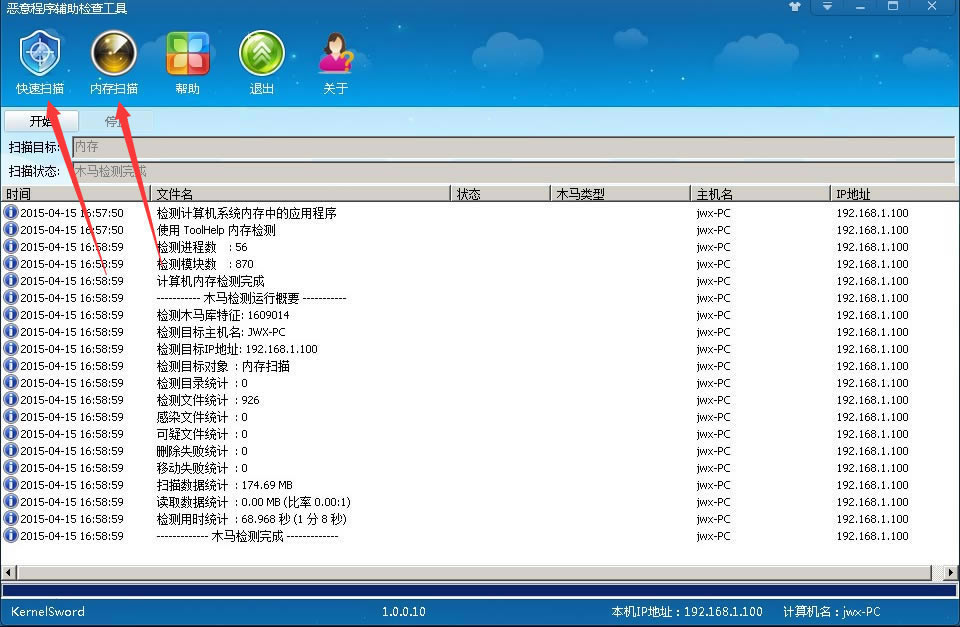Select the final row 木马检测完成
The height and width of the screenshot is (627, 960).
click(480, 536)
